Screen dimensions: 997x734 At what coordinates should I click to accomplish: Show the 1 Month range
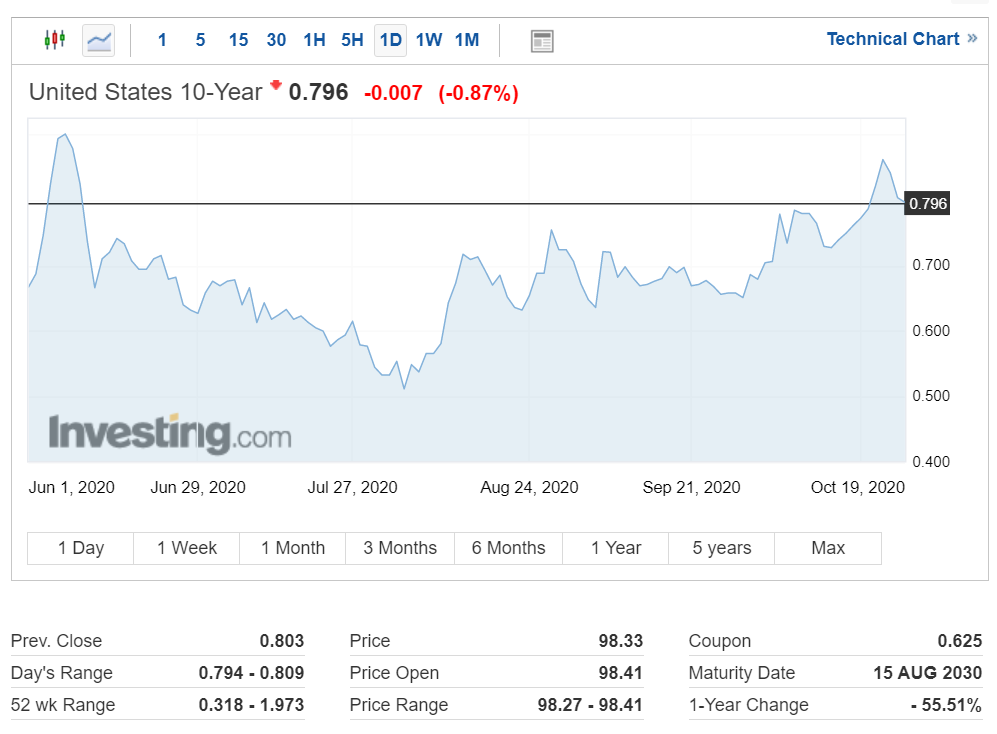coord(292,548)
